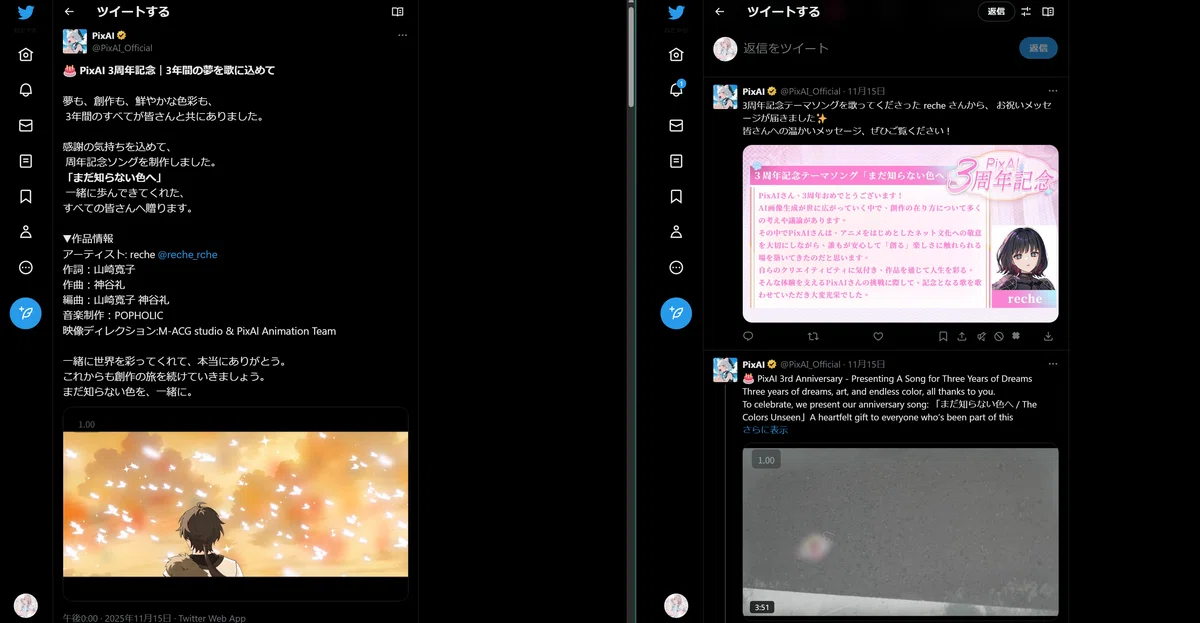Open the three-dot menu on the reche message tweet
Viewport: 1200px width, 623px height.
[1053, 91]
